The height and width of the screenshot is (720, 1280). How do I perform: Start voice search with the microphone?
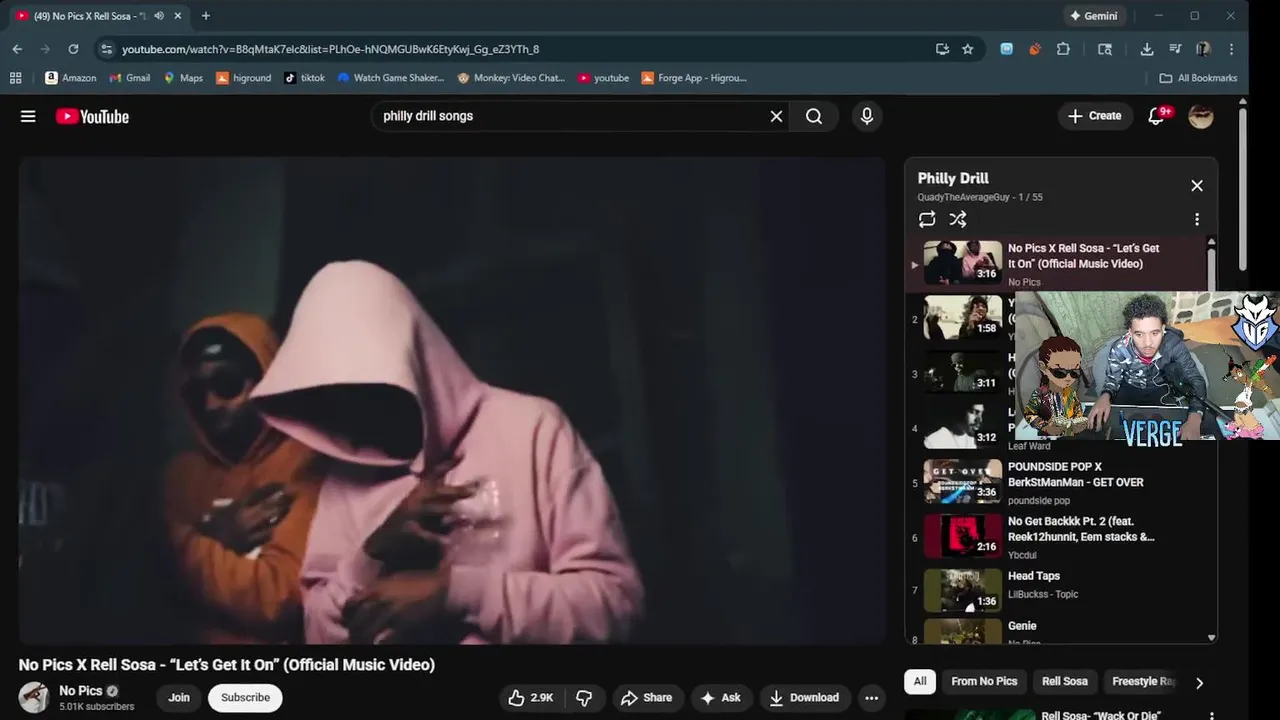867,116
